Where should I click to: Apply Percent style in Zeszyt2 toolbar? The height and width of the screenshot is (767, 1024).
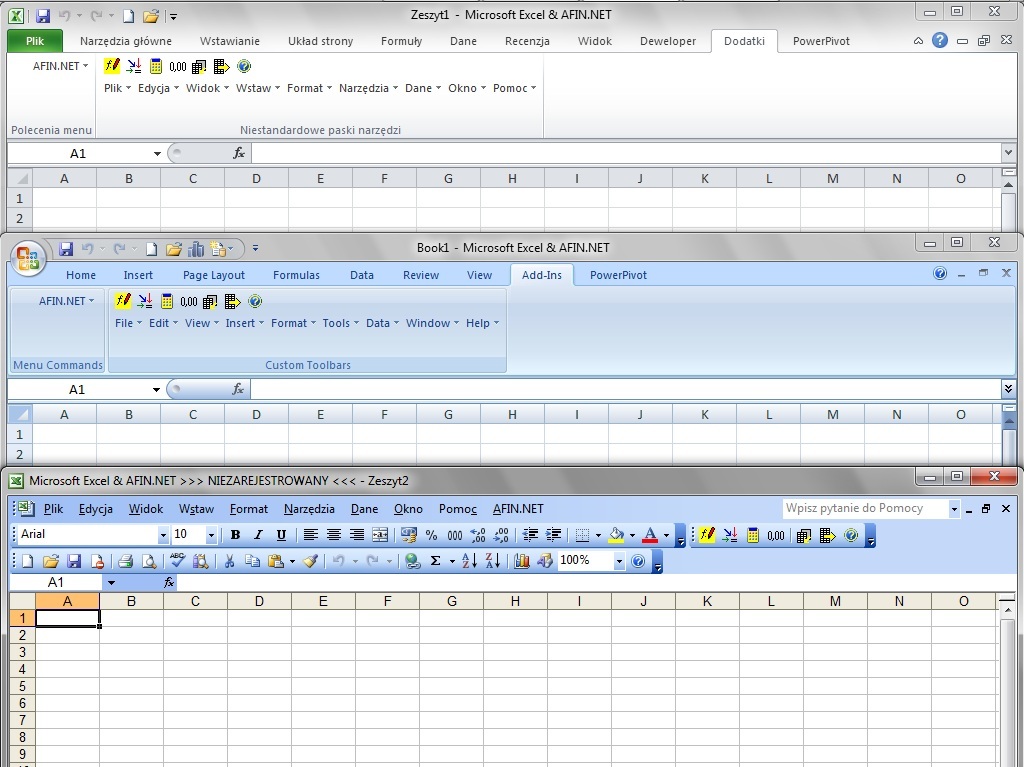point(432,535)
